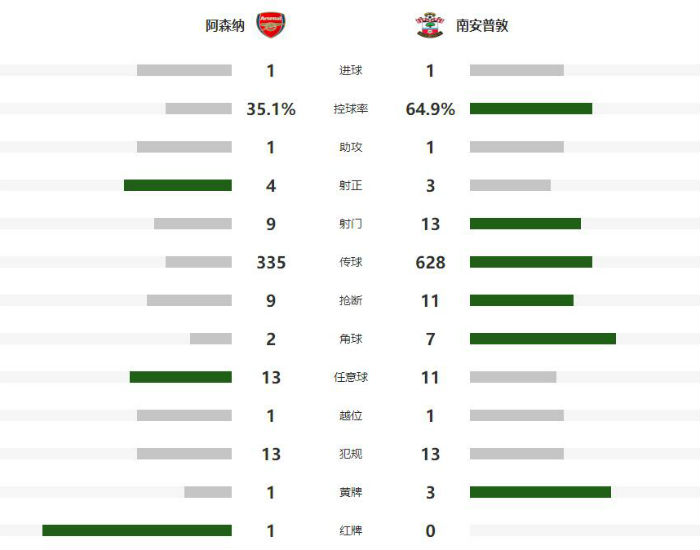This screenshot has height=550, width=700.
Task: Click the Southampton club crest icon
Action: point(430,25)
